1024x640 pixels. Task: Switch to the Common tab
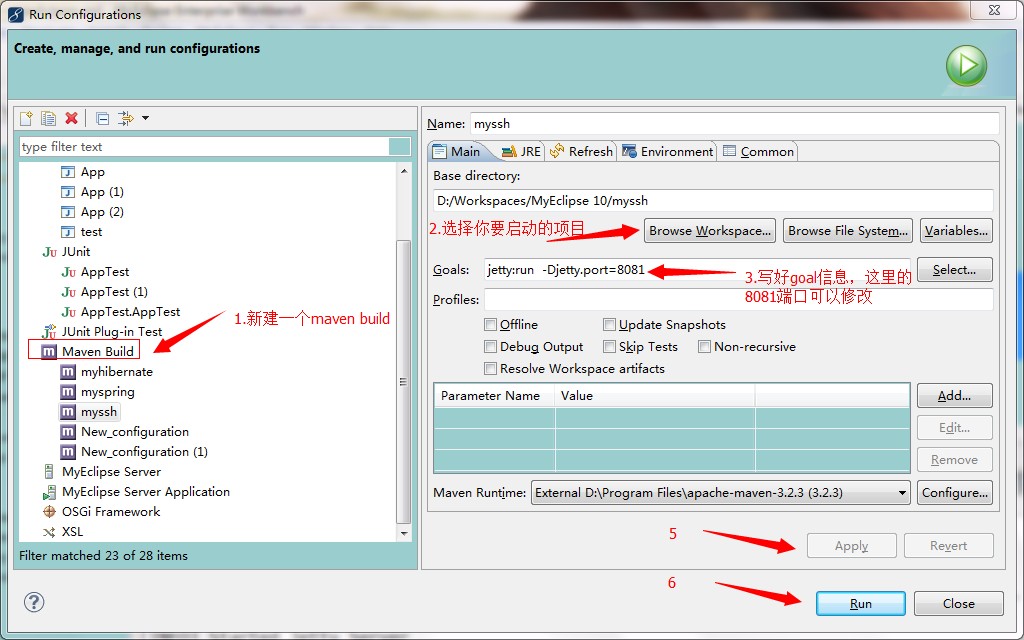click(x=758, y=152)
